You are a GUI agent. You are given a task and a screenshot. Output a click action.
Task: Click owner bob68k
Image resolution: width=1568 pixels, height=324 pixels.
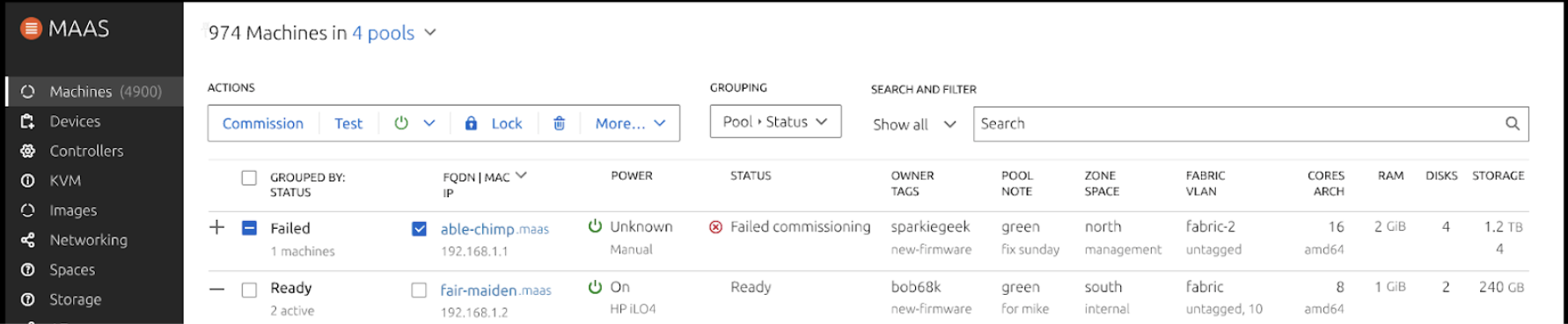coord(915,287)
